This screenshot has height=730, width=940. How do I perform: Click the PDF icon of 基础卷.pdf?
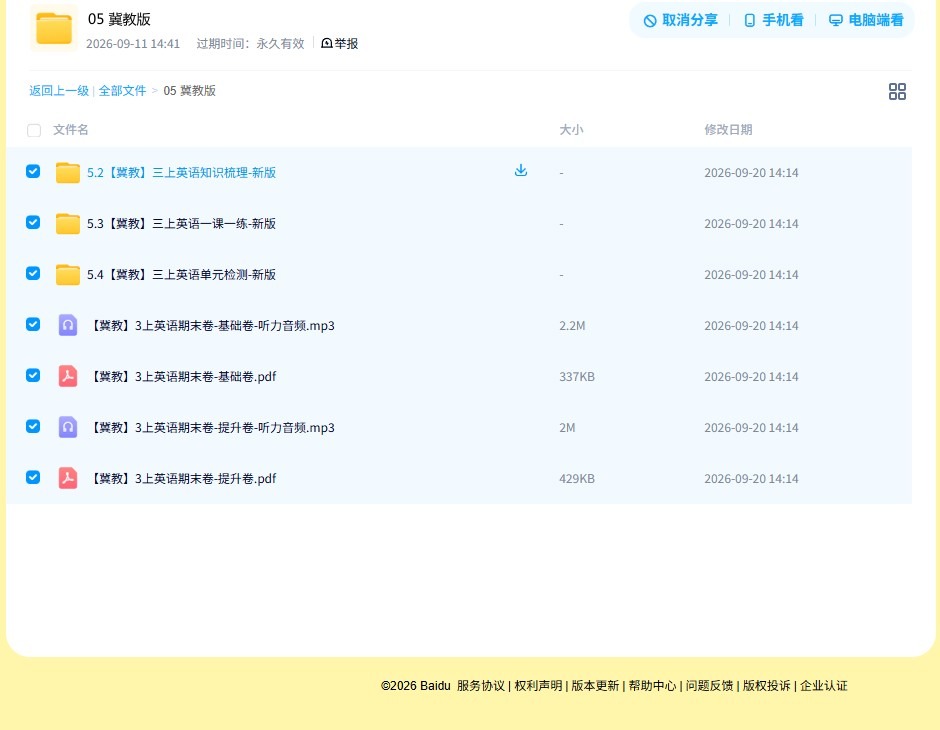68,376
